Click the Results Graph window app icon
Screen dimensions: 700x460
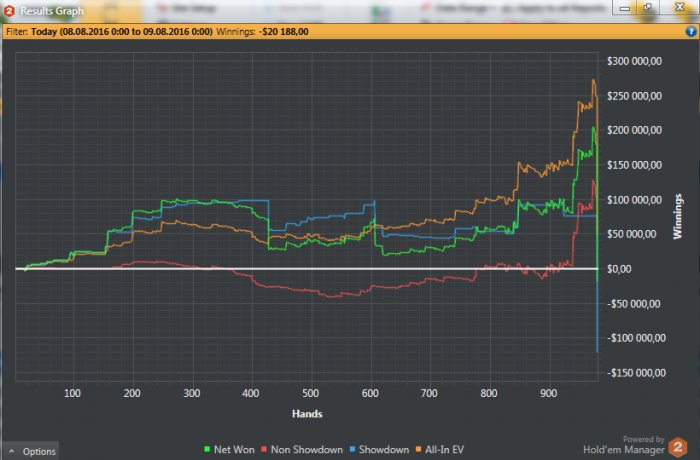pos(9,11)
